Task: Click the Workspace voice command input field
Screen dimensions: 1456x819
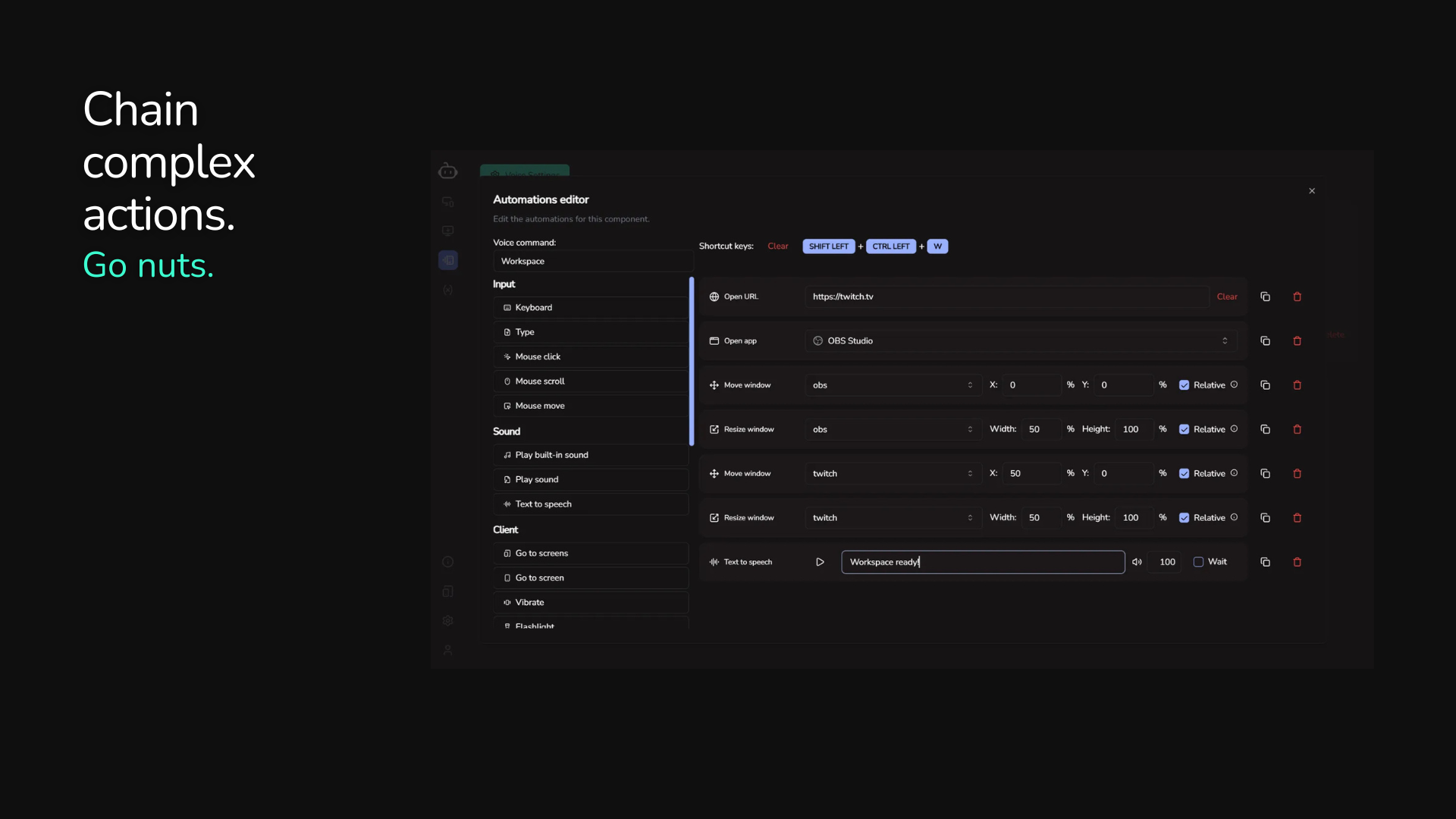Action: pos(593,261)
